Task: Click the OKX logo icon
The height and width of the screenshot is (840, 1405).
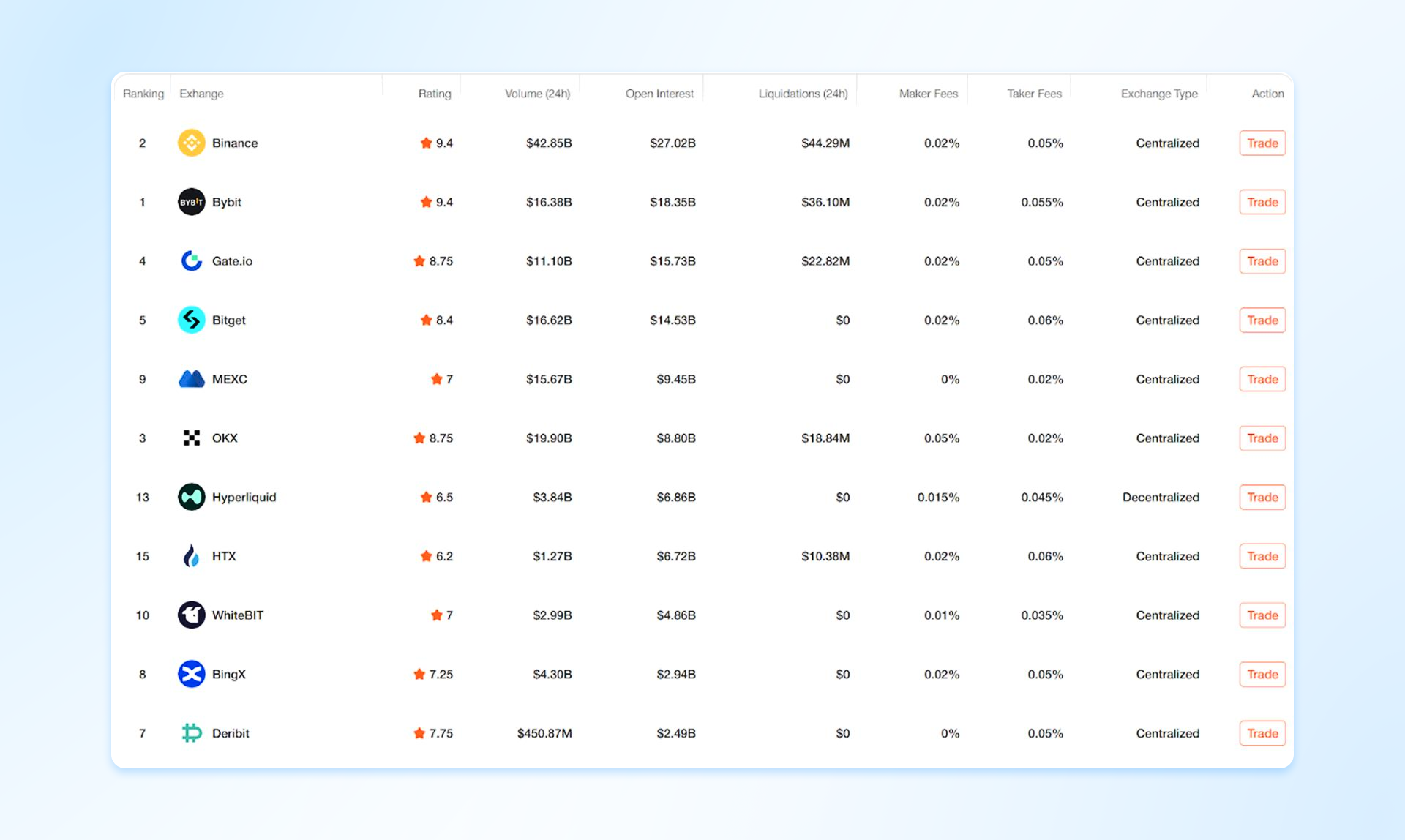Action: (x=191, y=438)
